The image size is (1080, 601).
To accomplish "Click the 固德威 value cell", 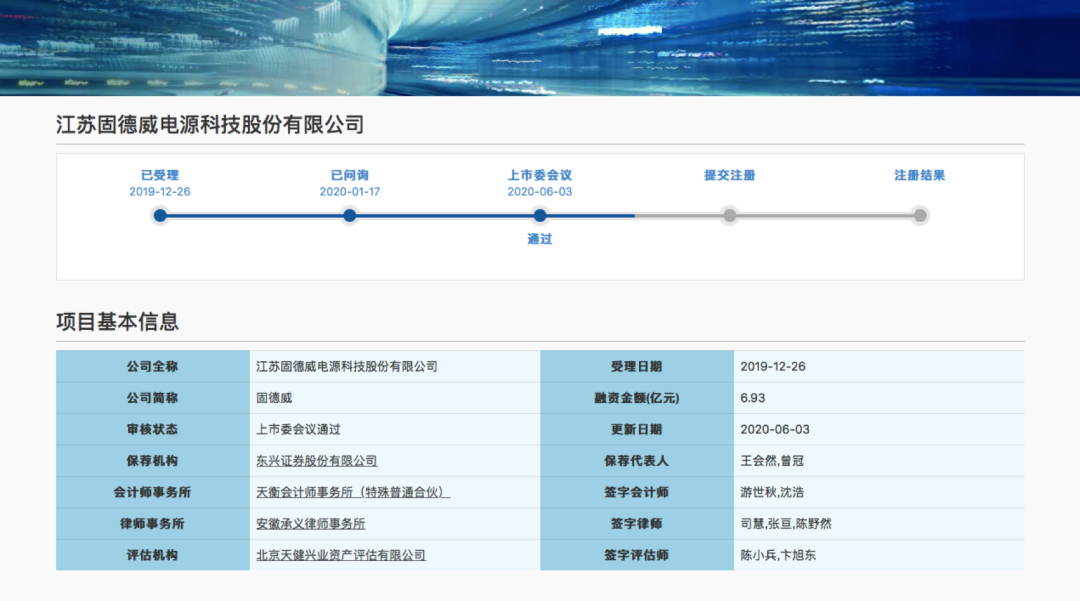I will (x=395, y=398).
